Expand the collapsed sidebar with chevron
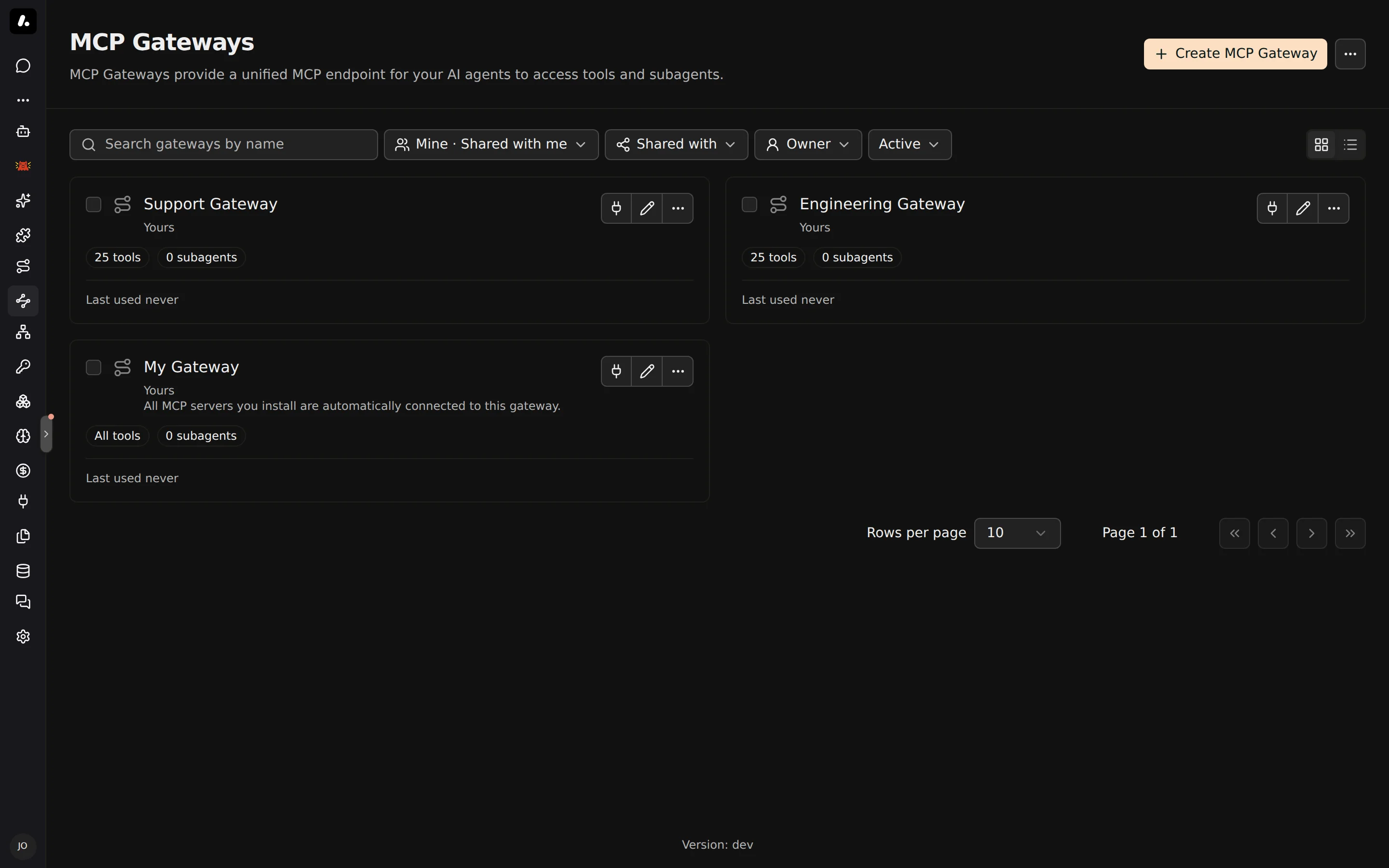 click(46, 434)
